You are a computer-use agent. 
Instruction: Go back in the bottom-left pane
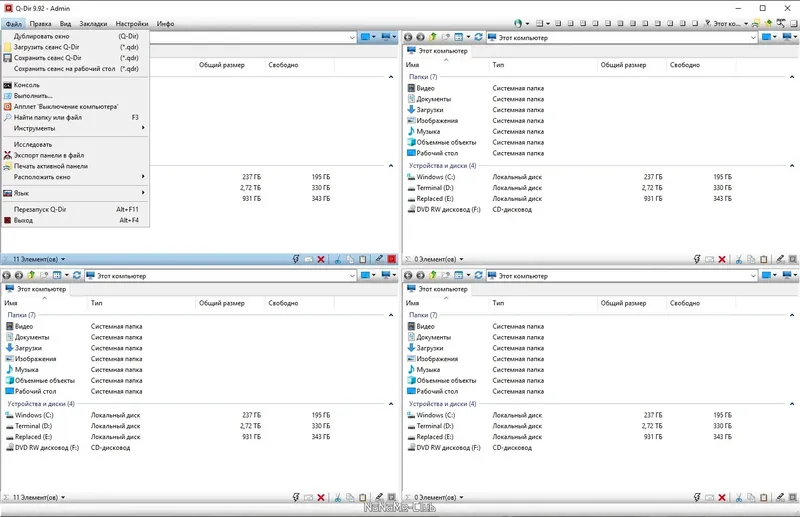coord(6,276)
